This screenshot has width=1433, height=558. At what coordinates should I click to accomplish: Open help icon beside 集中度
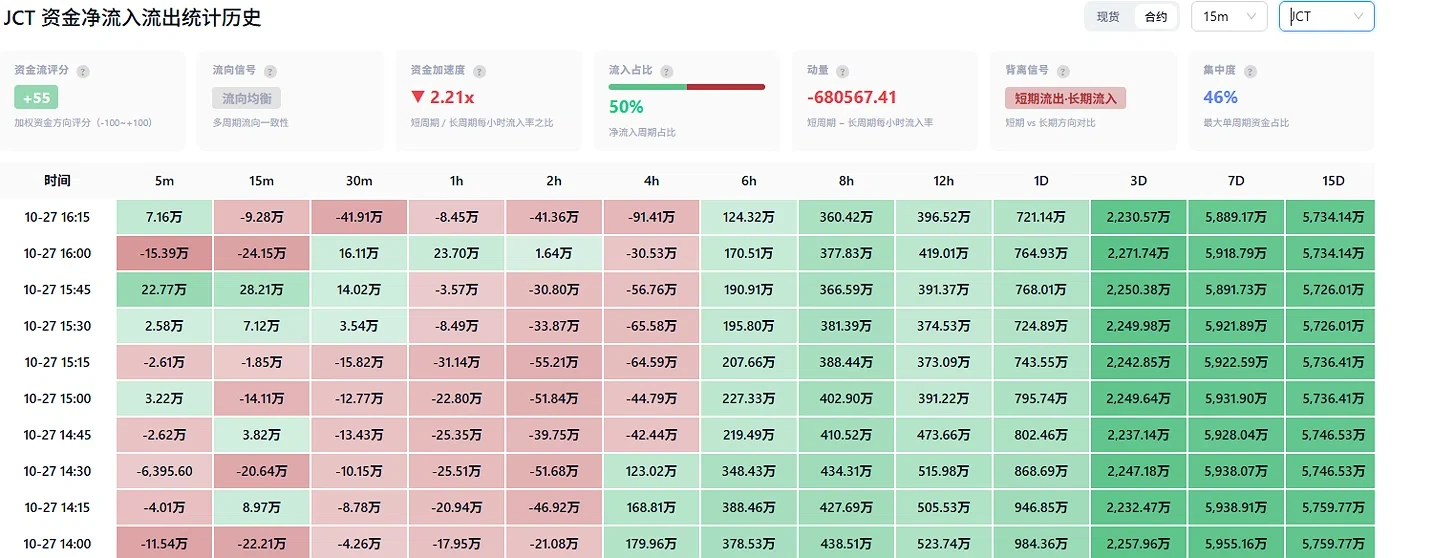click(1250, 71)
